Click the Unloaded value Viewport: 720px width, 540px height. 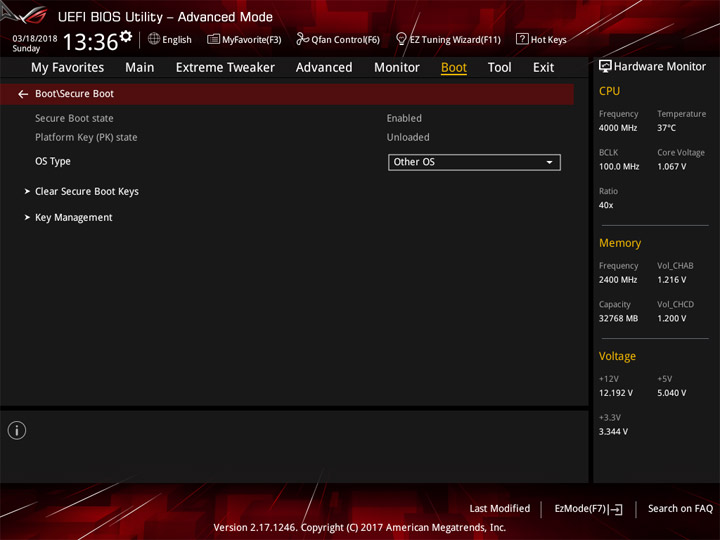tap(408, 137)
